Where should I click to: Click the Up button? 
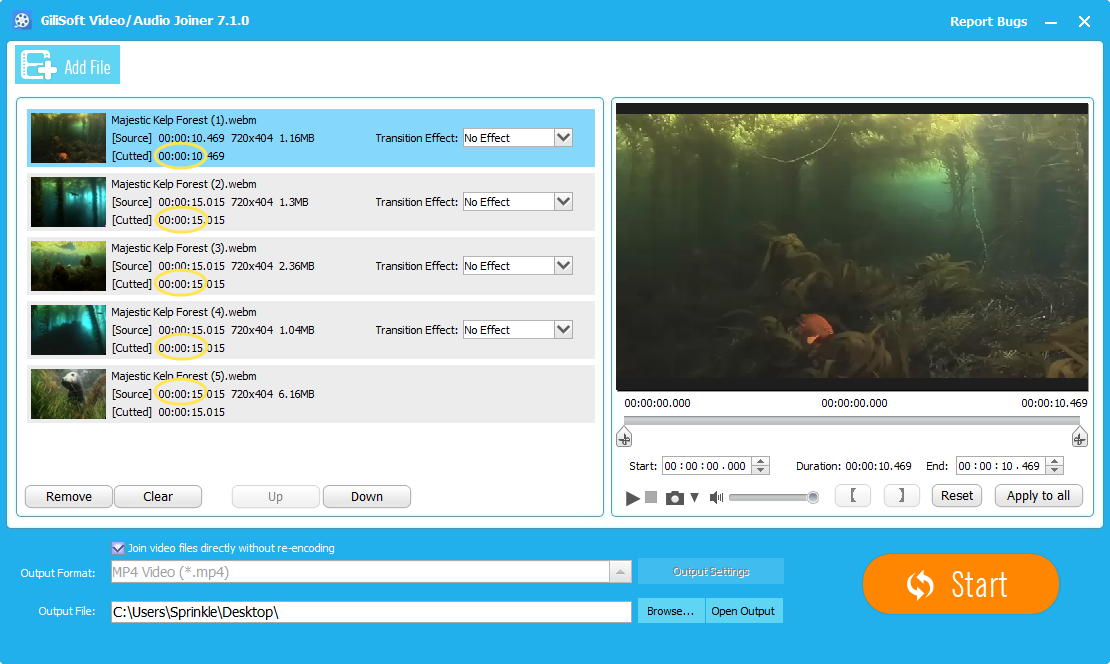[x=275, y=496]
